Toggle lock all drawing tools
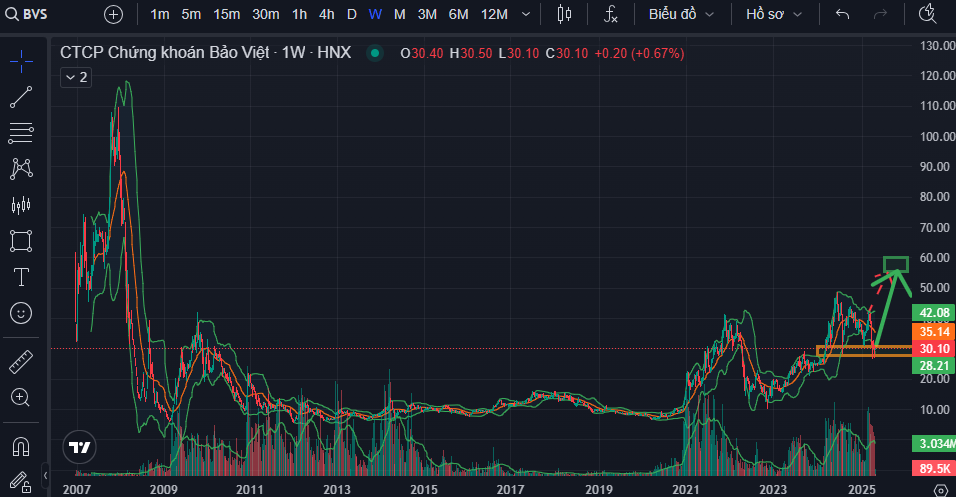Screen dimensions: 956x497 (x=21, y=482)
